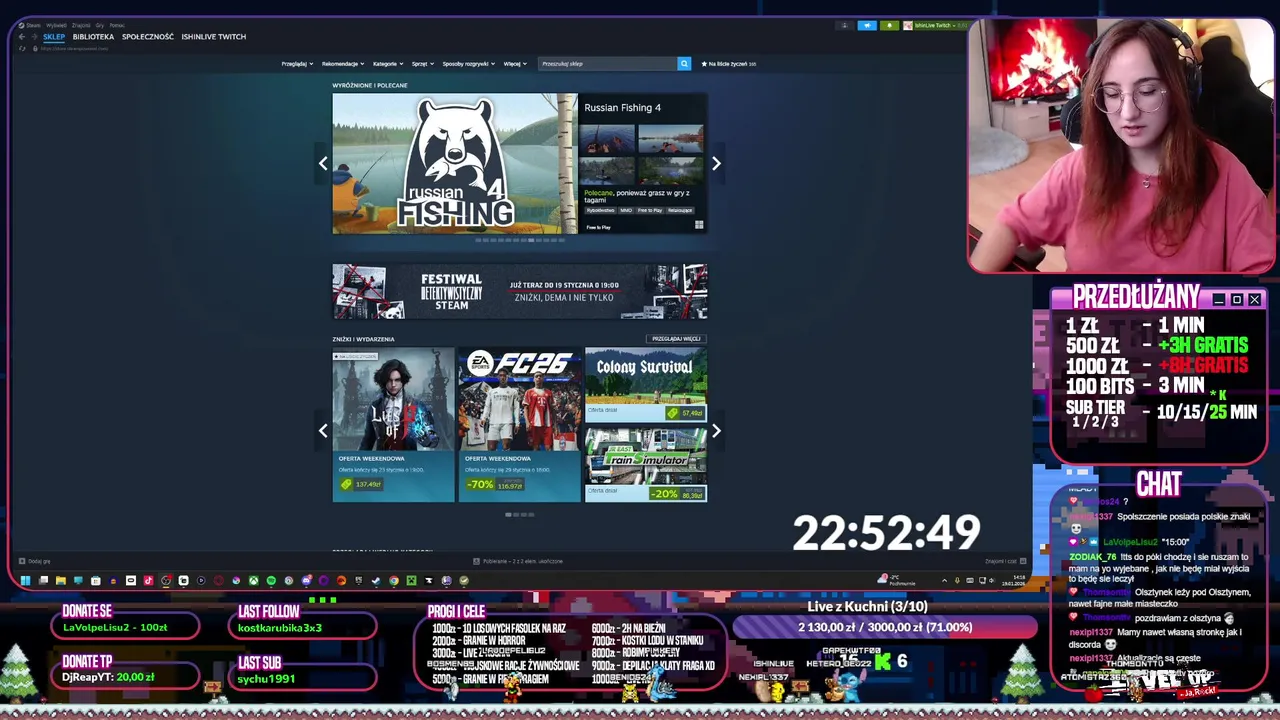Open the Wyświetl menu

pos(56,25)
